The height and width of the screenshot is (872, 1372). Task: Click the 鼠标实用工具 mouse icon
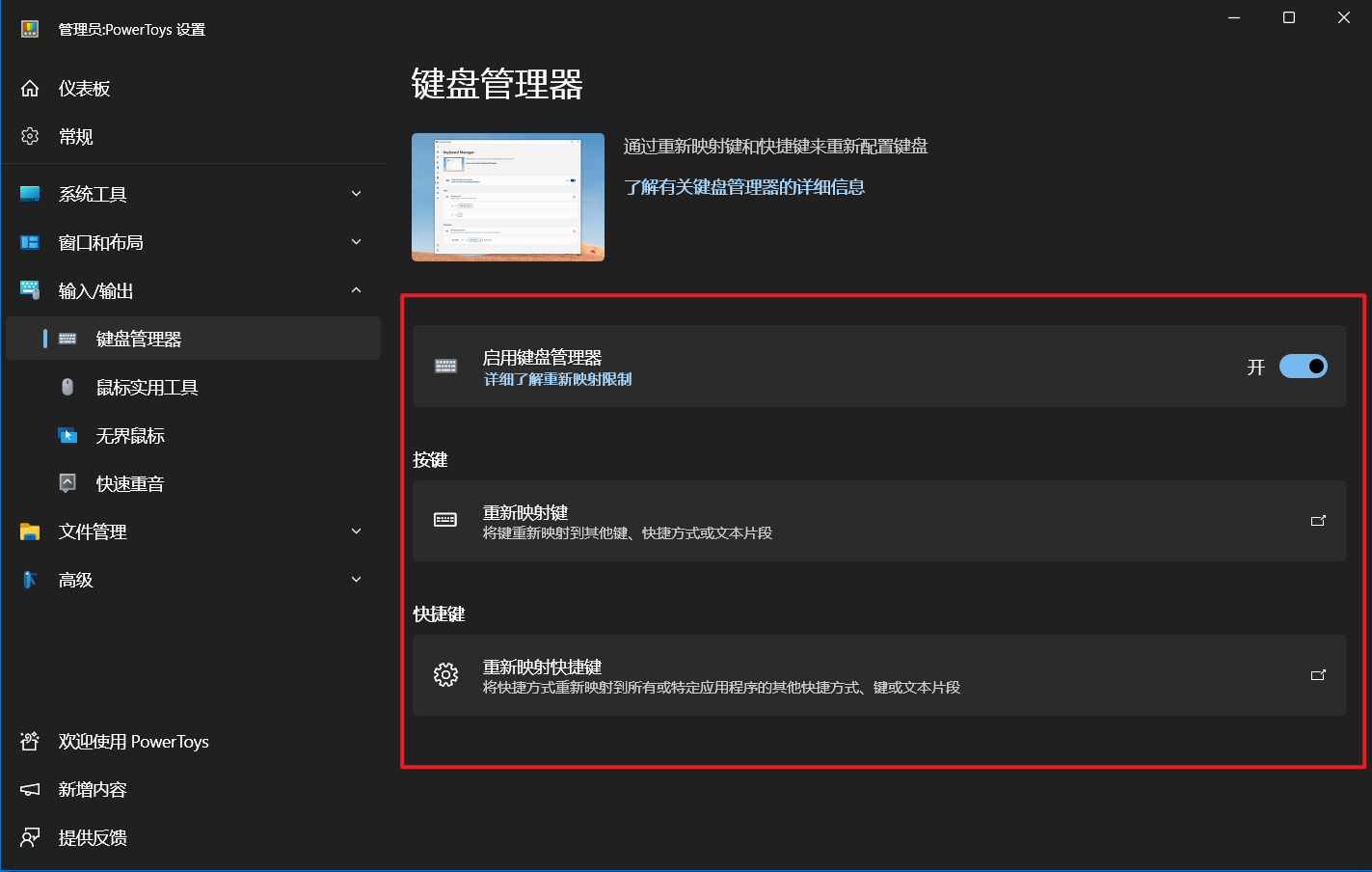coord(67,387)
